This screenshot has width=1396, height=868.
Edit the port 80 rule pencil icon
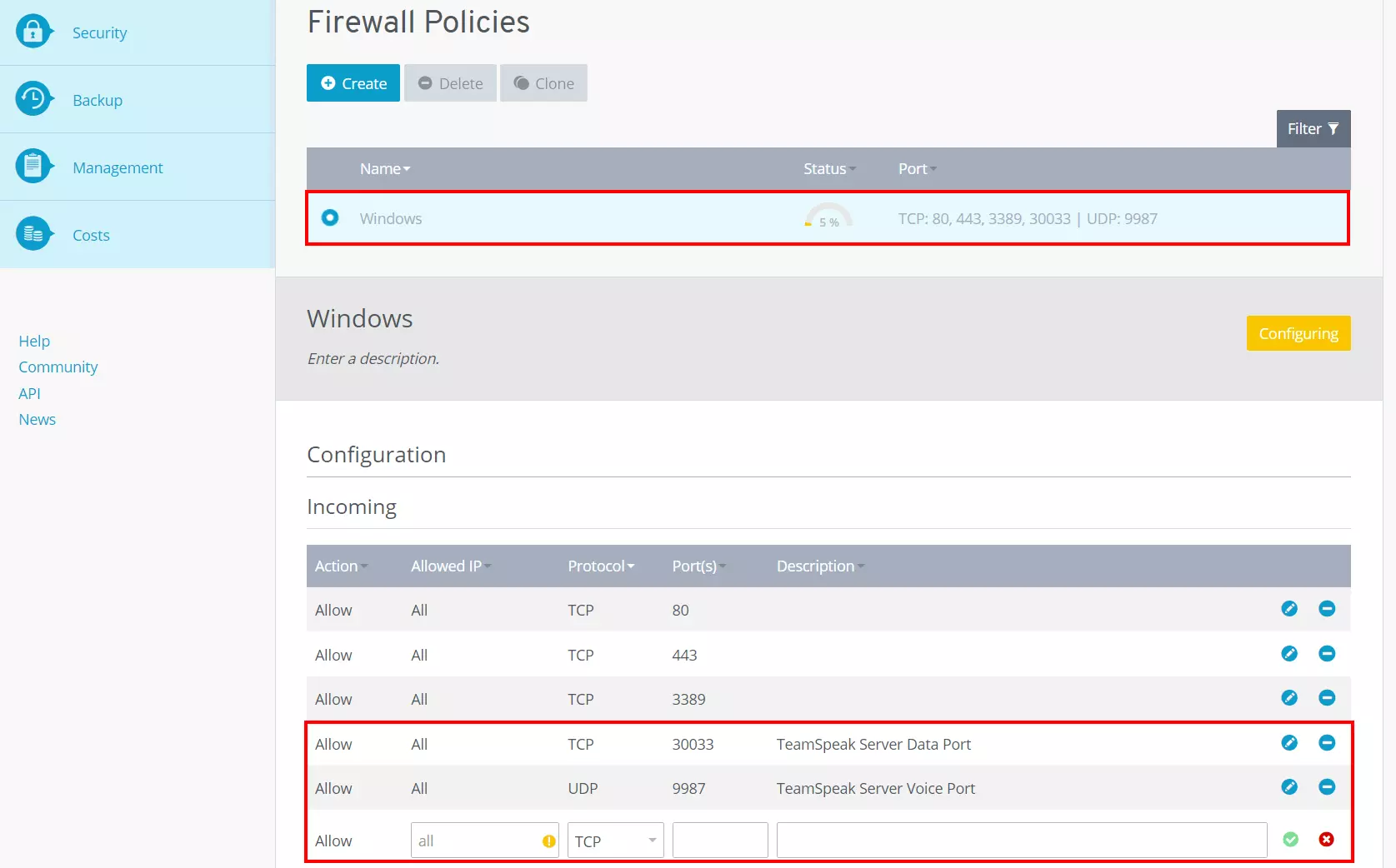(1288, 609)
